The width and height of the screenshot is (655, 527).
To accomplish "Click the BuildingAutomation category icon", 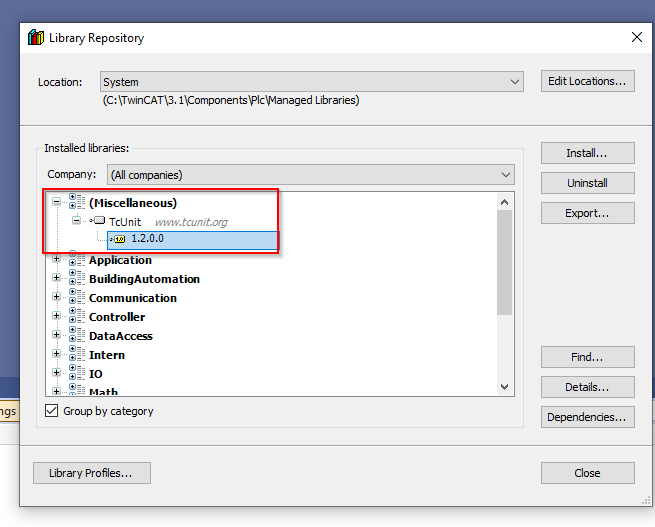I will tap(76, 278).
